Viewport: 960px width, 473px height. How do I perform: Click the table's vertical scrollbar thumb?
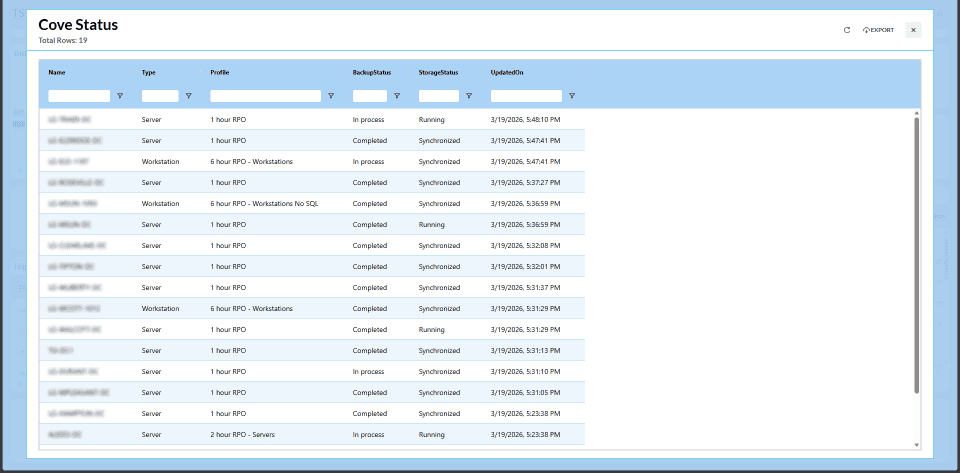[x=917, y=255]
